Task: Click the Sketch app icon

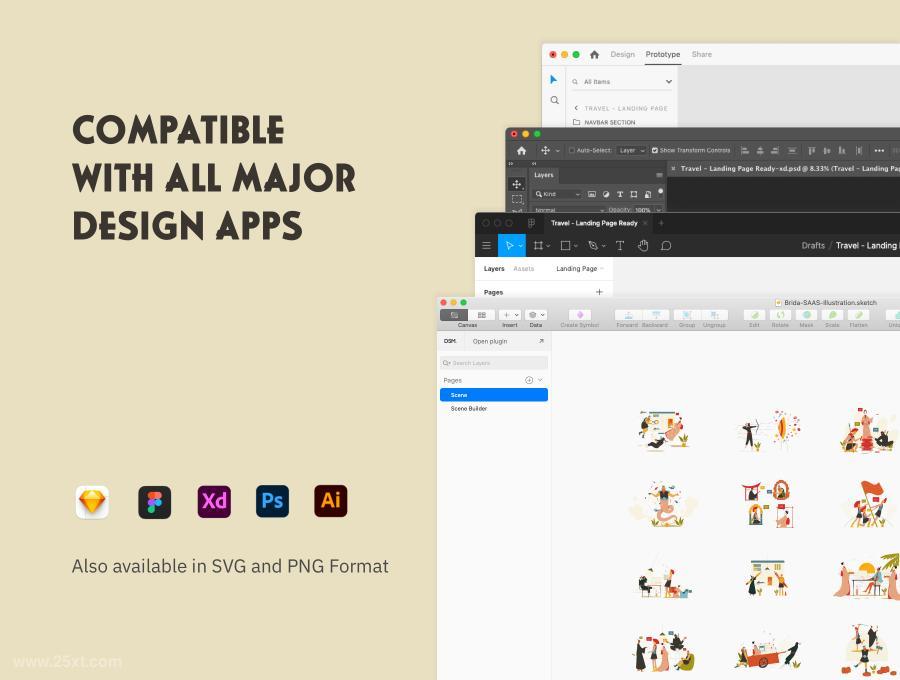Action: tap(92, 502)
